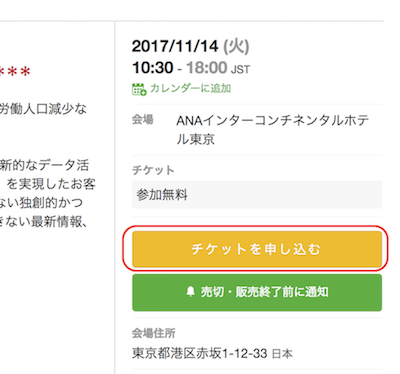400x374 pixels.
Task: Click the text line 労働人口減少な
Action: [43, 109]
